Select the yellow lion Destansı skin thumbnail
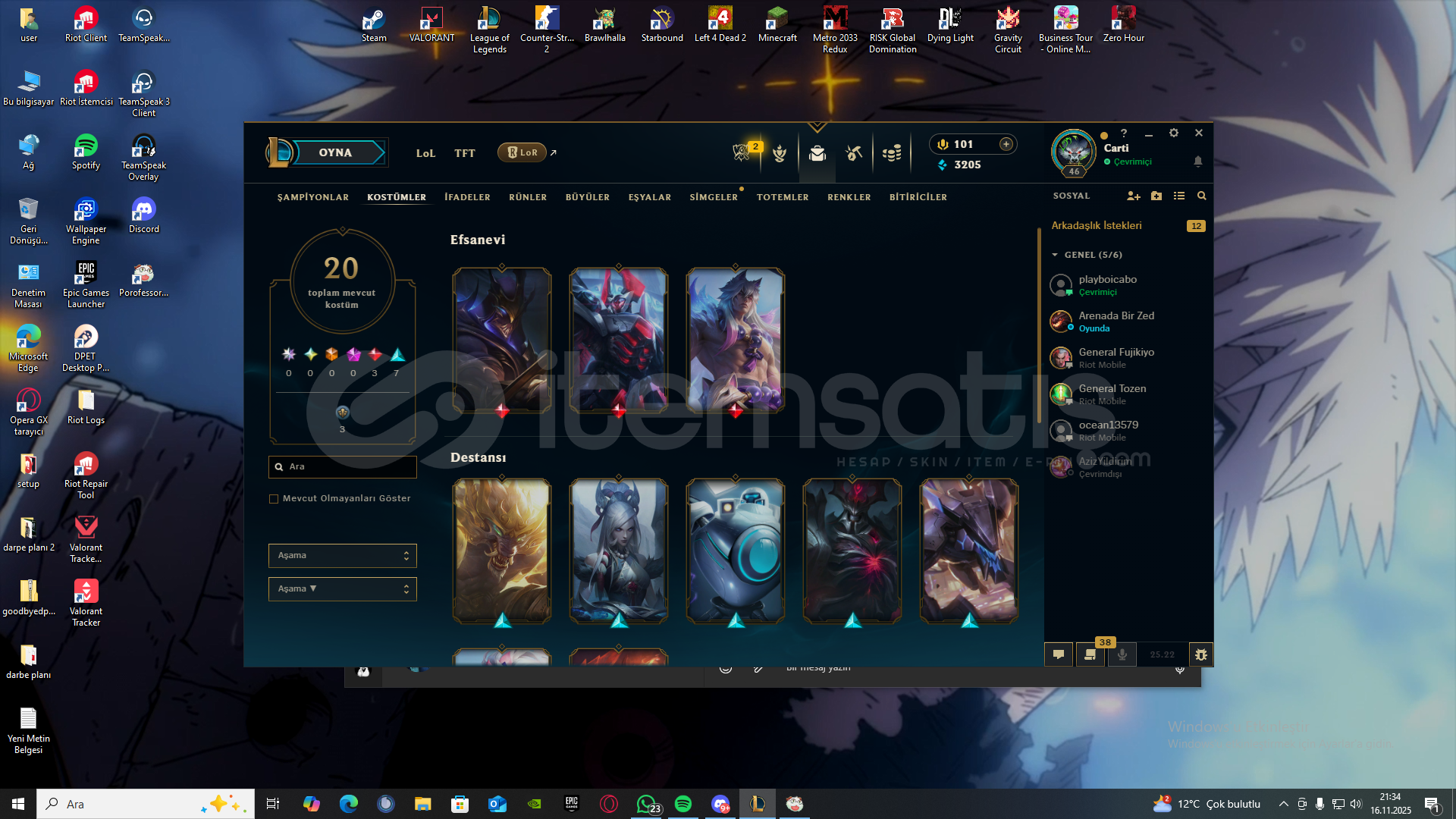 [x=501, y=551]
